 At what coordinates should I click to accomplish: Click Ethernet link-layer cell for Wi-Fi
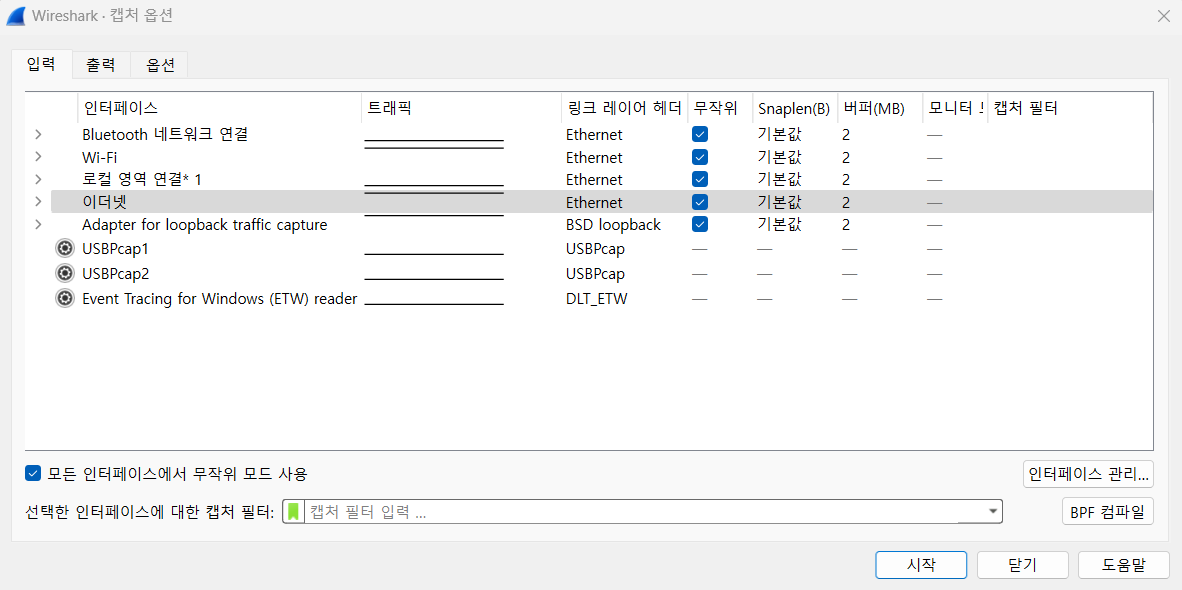click(x=594, y=157)
